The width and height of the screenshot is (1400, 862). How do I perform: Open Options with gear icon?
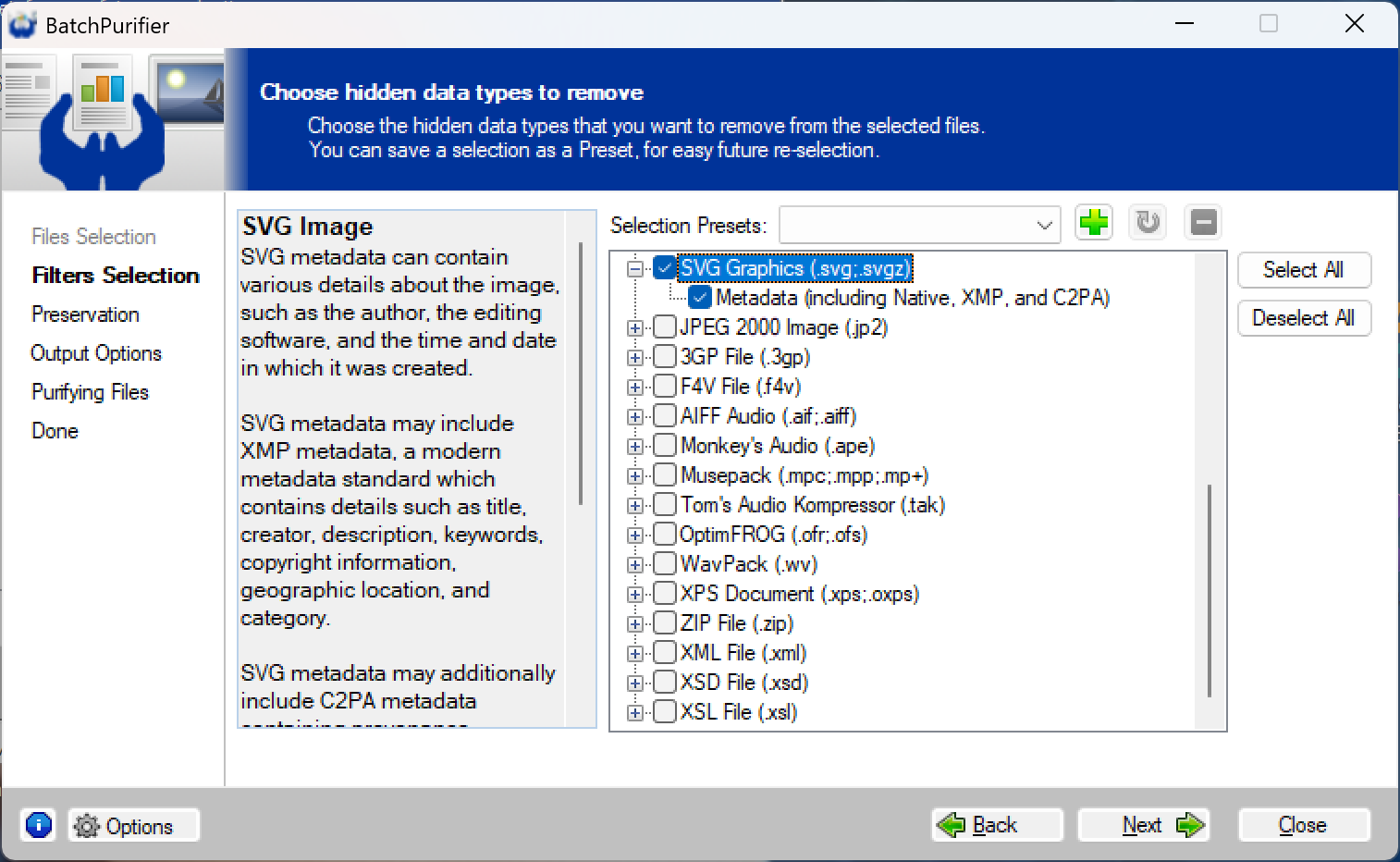(x=133, y=825)
